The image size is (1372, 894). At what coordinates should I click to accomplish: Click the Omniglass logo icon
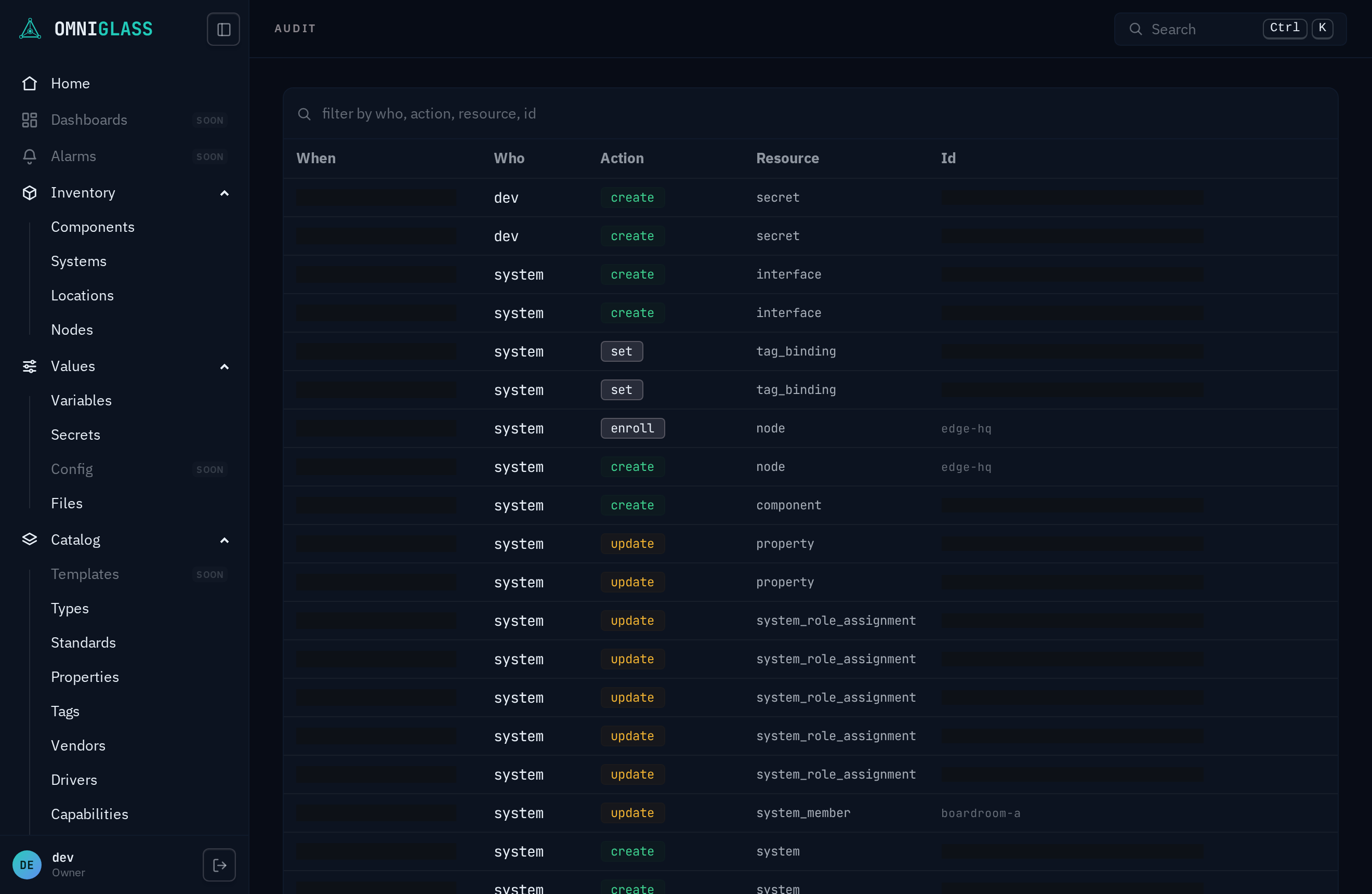click(x=30, y=29)
